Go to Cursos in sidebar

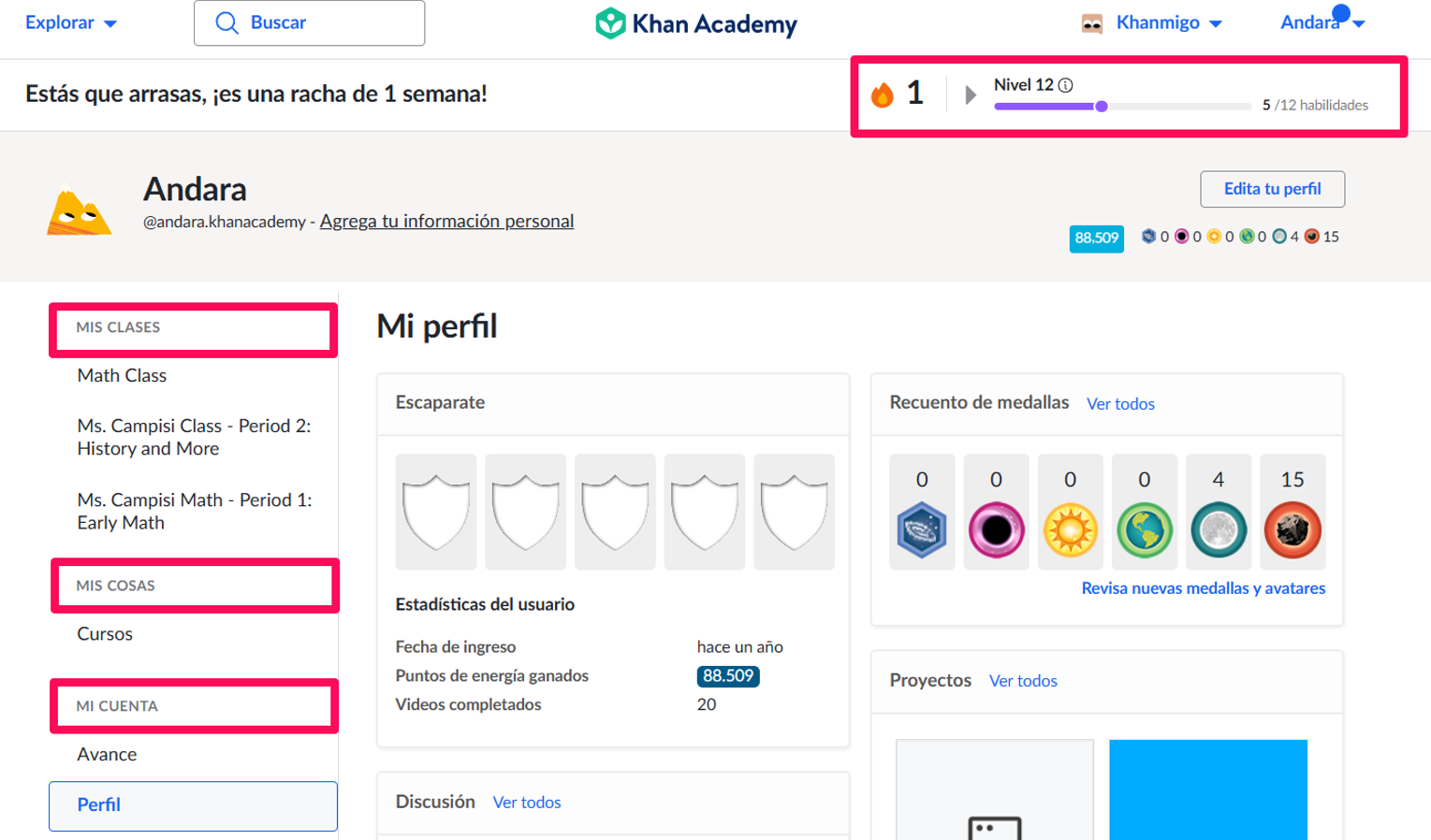coord(105,633)
